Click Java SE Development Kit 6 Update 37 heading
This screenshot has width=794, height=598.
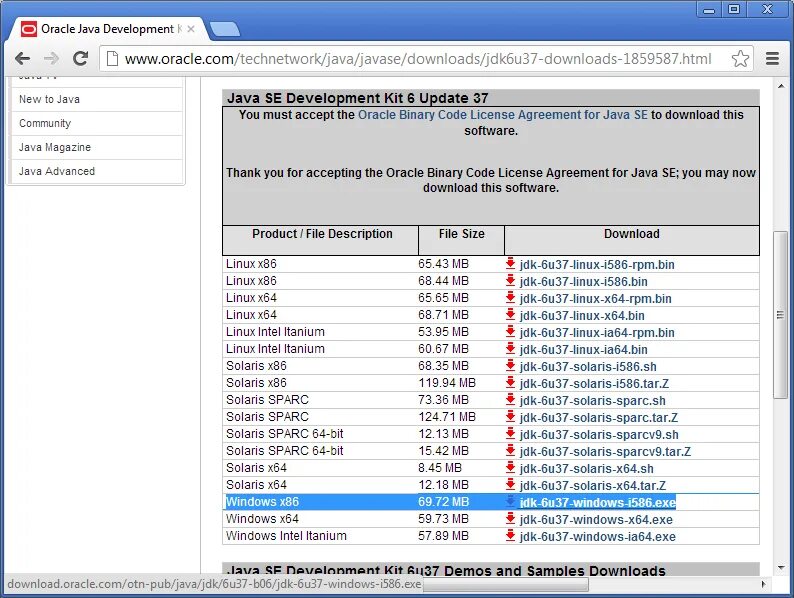point(358,98)
